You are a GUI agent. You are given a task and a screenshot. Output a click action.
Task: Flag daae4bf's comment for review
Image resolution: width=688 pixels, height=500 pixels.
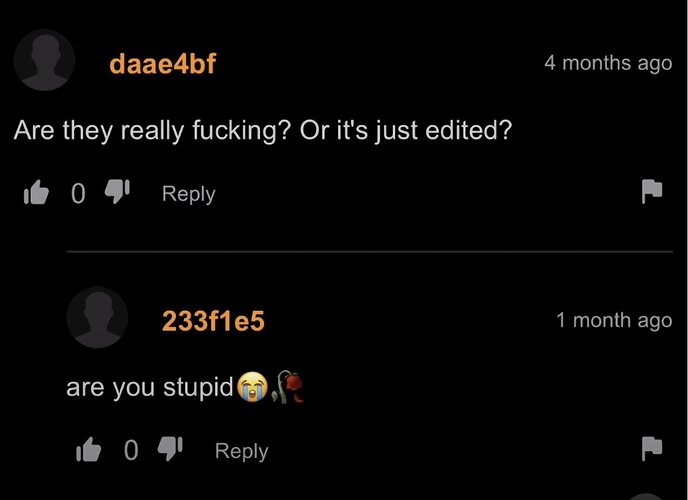click(652, 191)
